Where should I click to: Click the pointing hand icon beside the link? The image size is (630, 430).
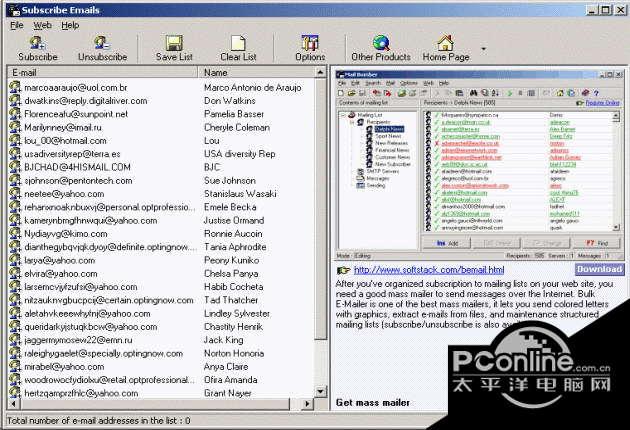(x=344, y=270)
